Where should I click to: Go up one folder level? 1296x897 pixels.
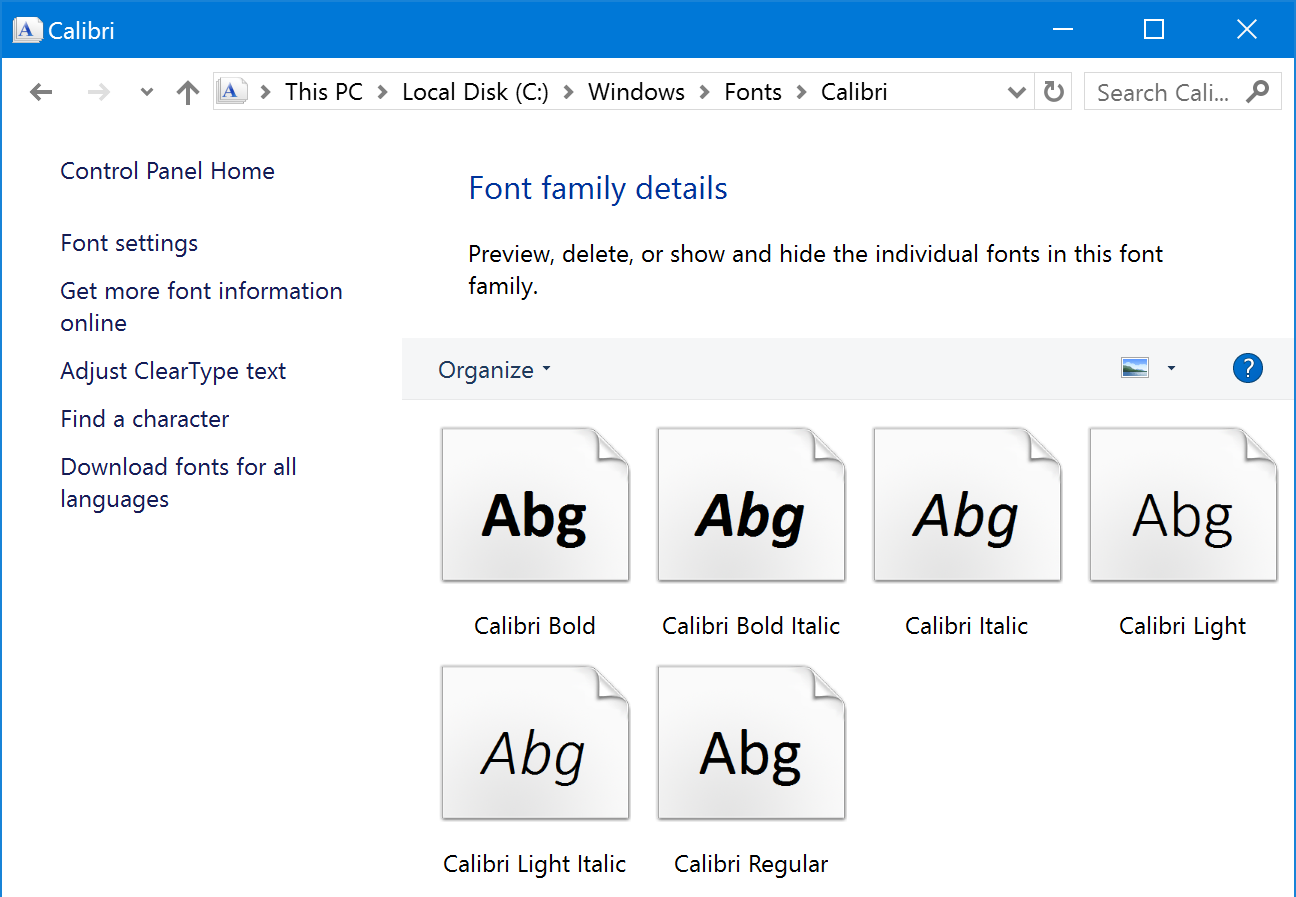[x=187, y=92]
